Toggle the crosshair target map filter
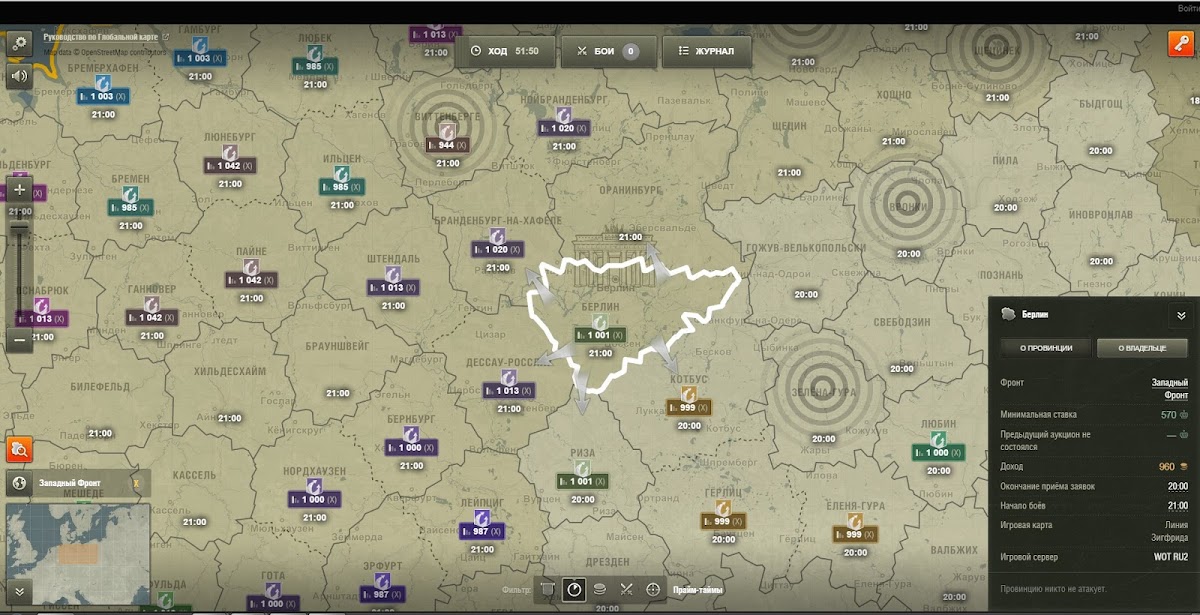This screenshot has width=1200, height=615. pyautogui.click(x=654, y=589)
